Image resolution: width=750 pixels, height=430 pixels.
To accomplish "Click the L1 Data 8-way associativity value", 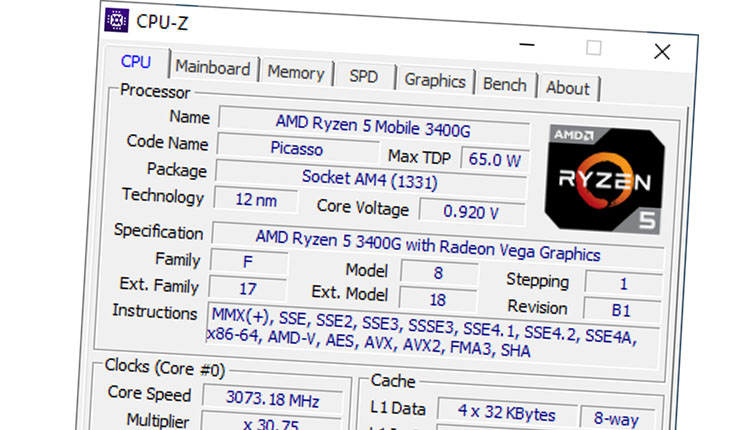I will [616, 419].
